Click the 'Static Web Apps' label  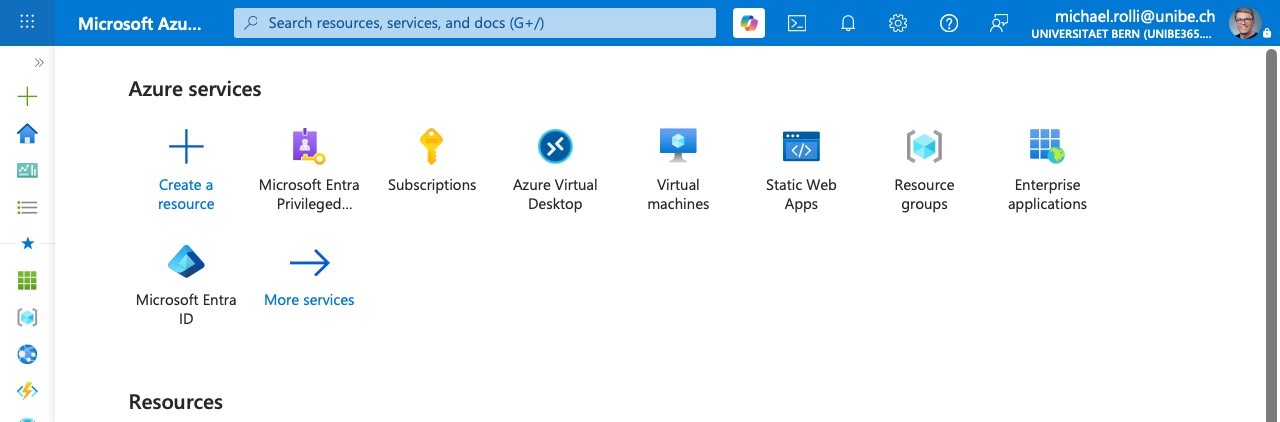click(801, 194)
